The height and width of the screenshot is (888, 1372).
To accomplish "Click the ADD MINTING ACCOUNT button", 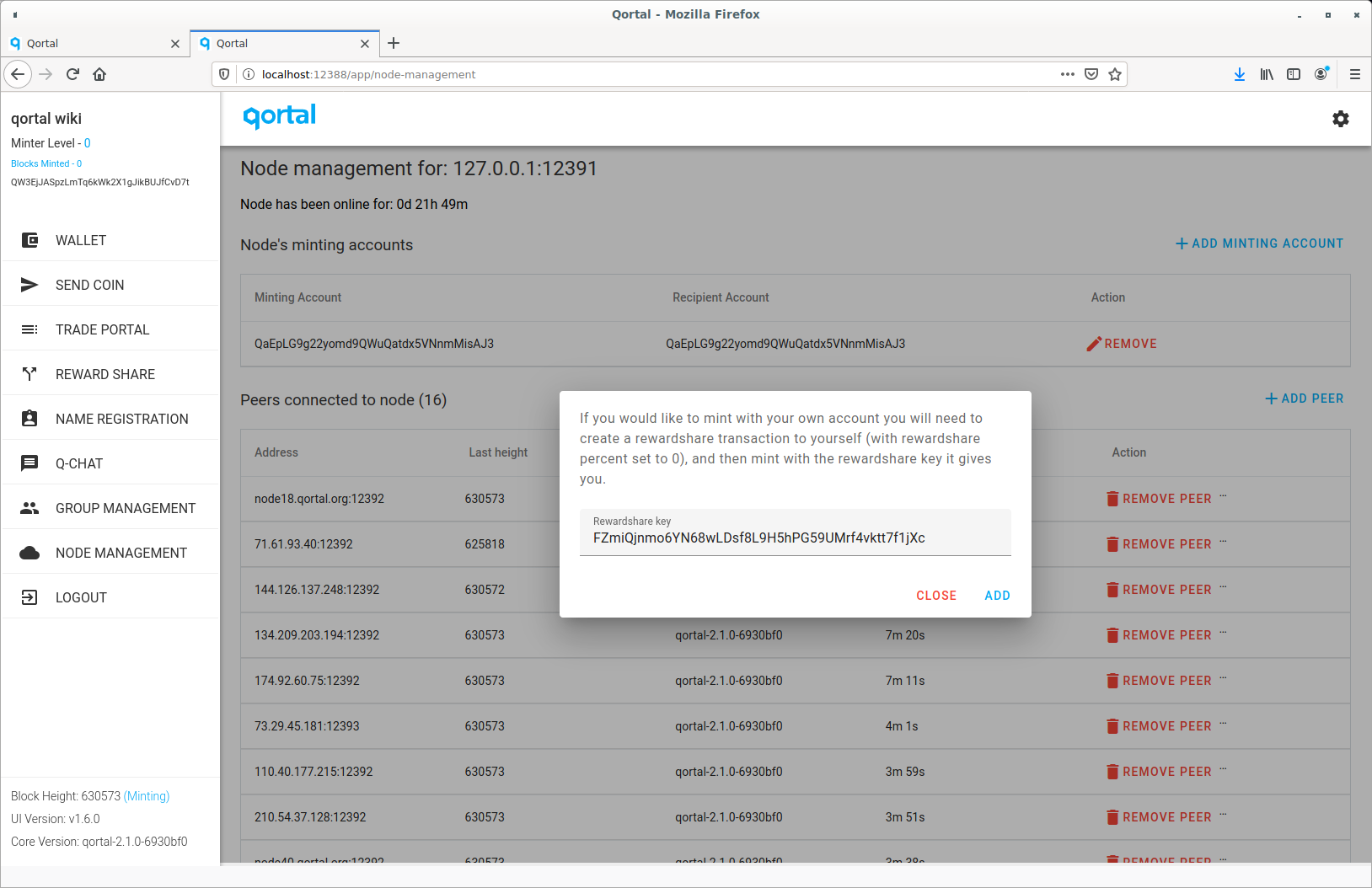I will [x=1259, y=243].
